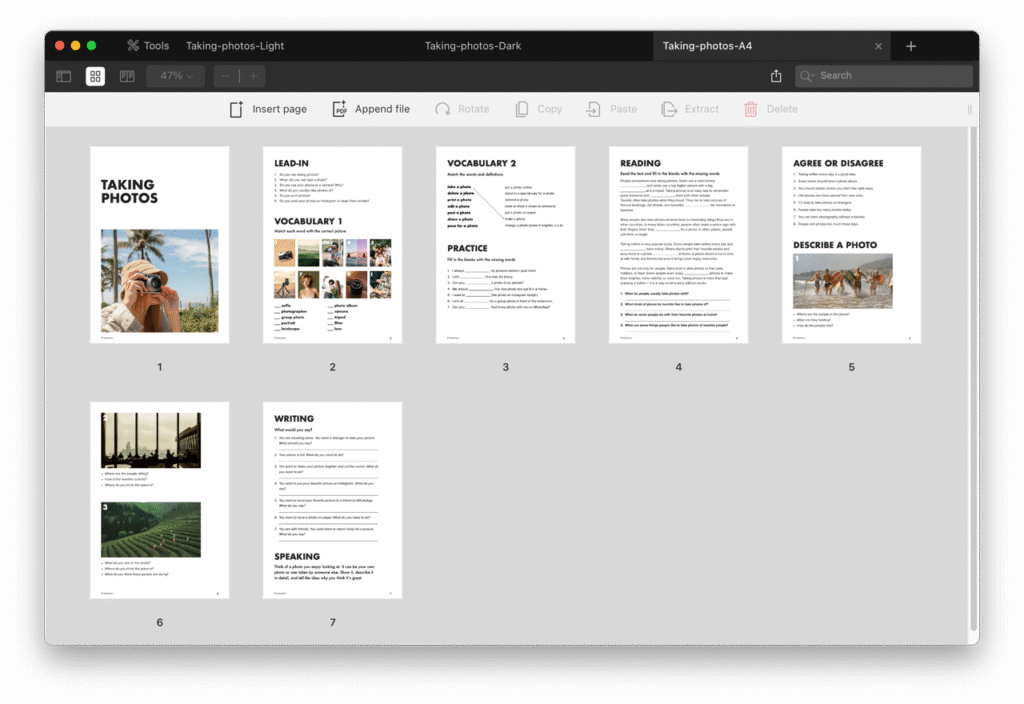This screenshot has width=1024, height=704.
Task: Click Insert page
Action: coord(267,109)
